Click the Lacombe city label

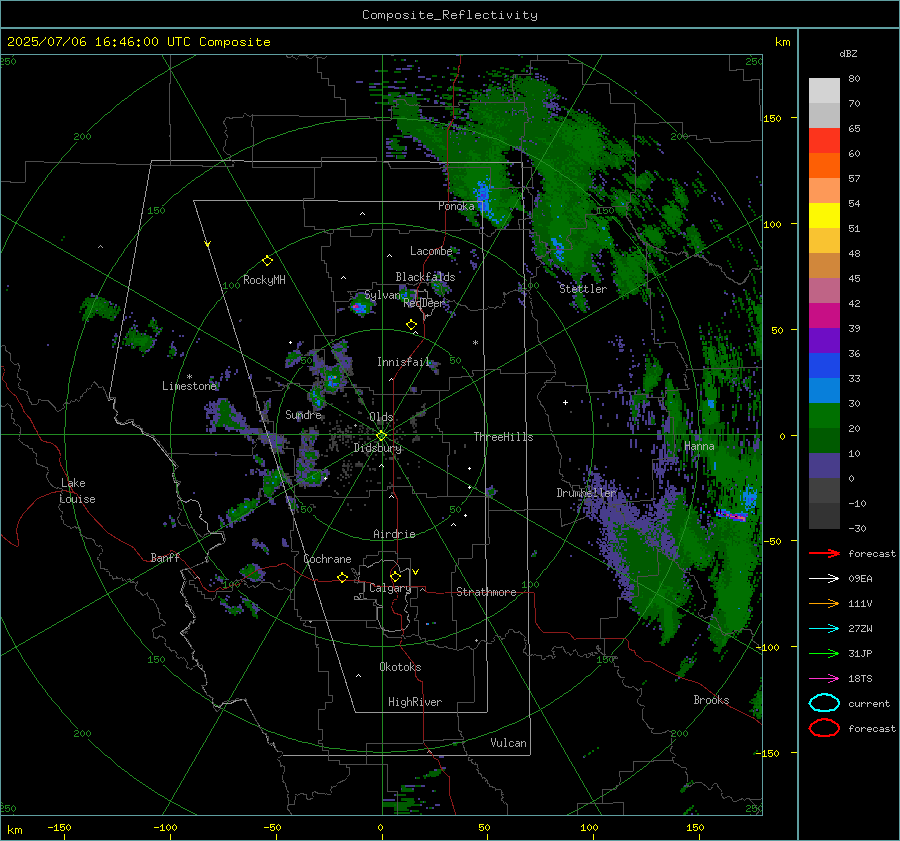coord(431,251)
